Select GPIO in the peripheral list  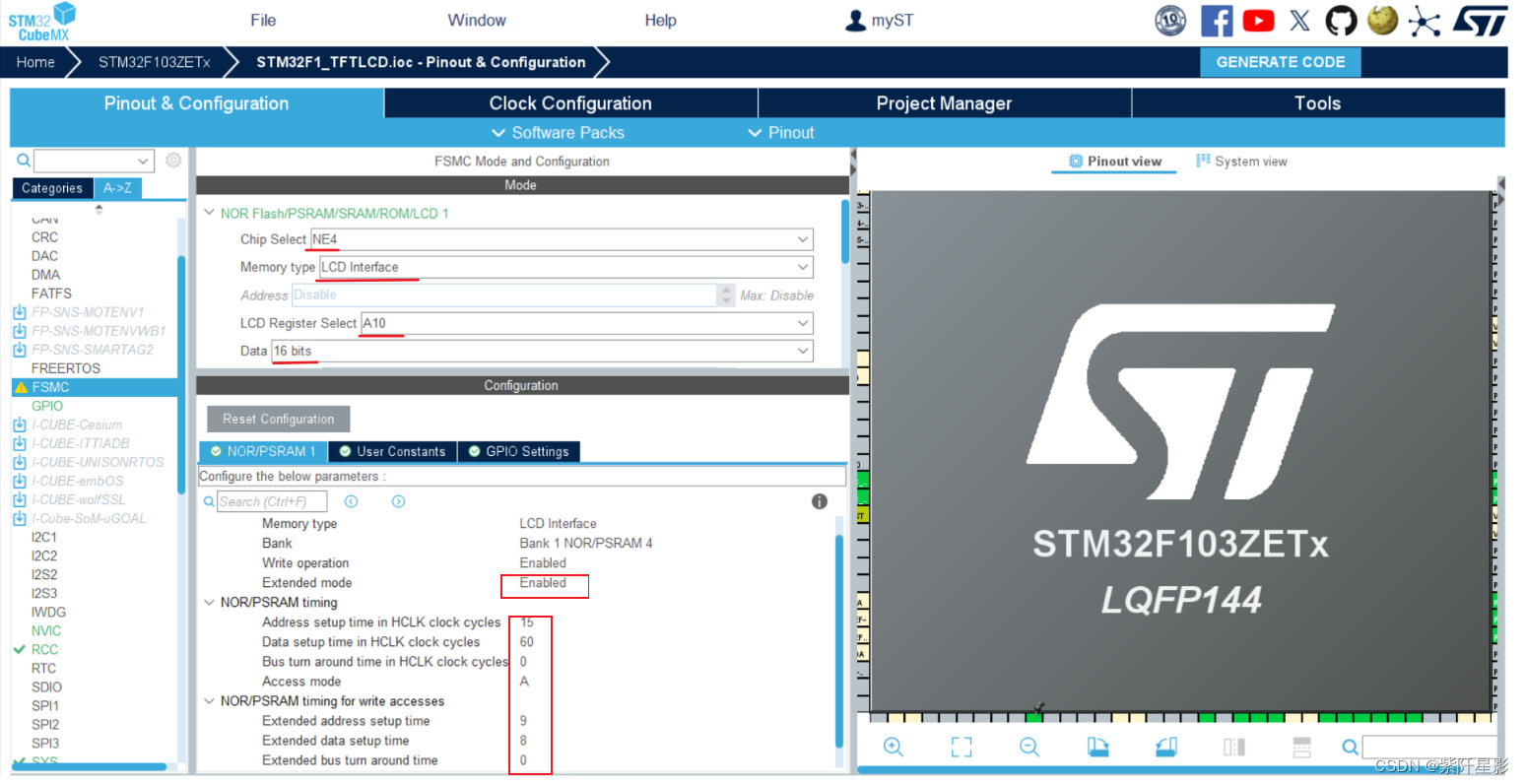click(46, 406)
